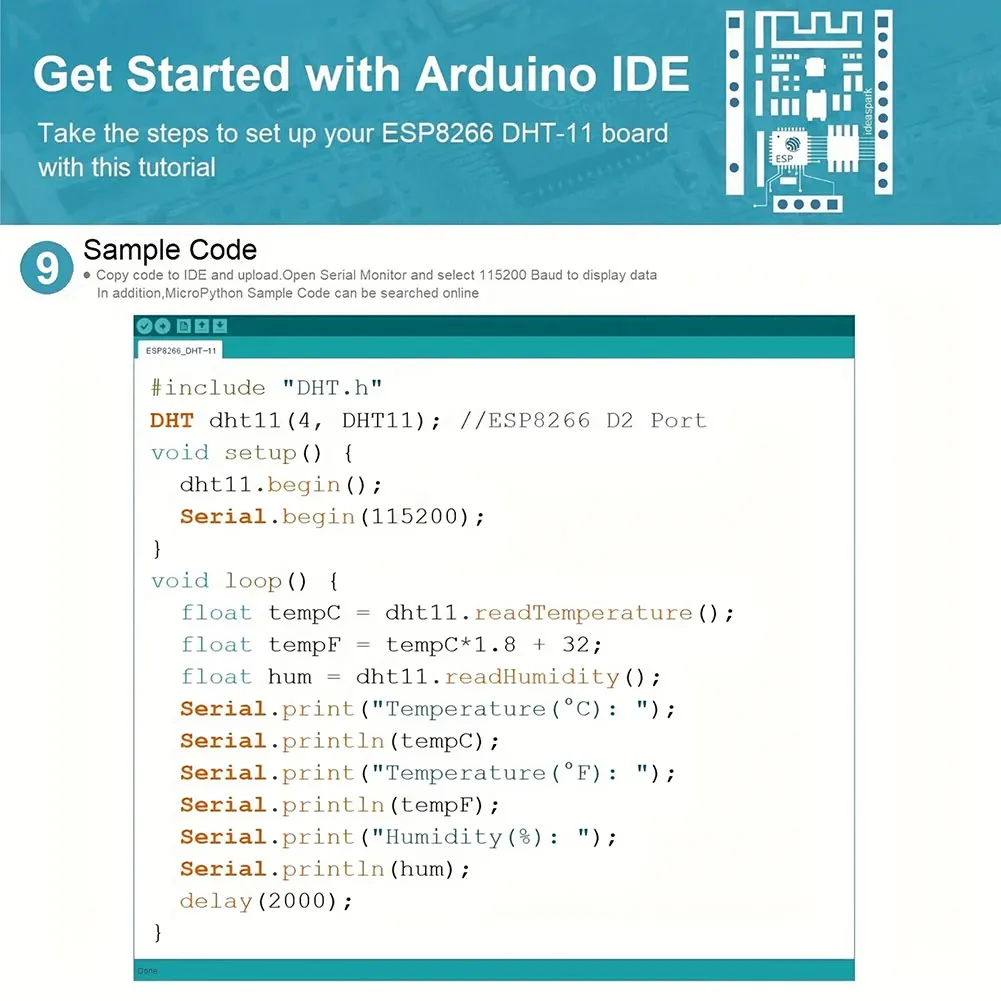Click the Save sketch down-arrow icon
The width and height of the screenshot is (1001, 1001).
220,326
